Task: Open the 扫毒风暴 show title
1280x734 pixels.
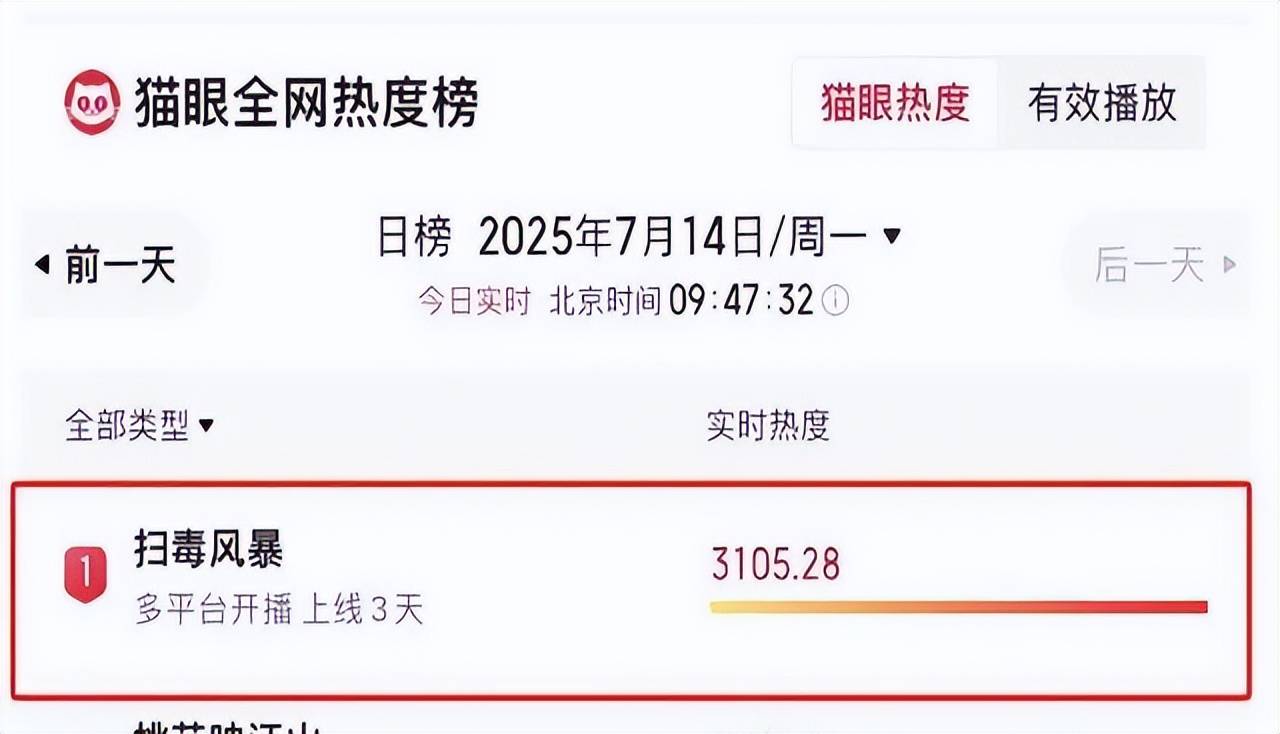Action: click(x=209, y=549)
